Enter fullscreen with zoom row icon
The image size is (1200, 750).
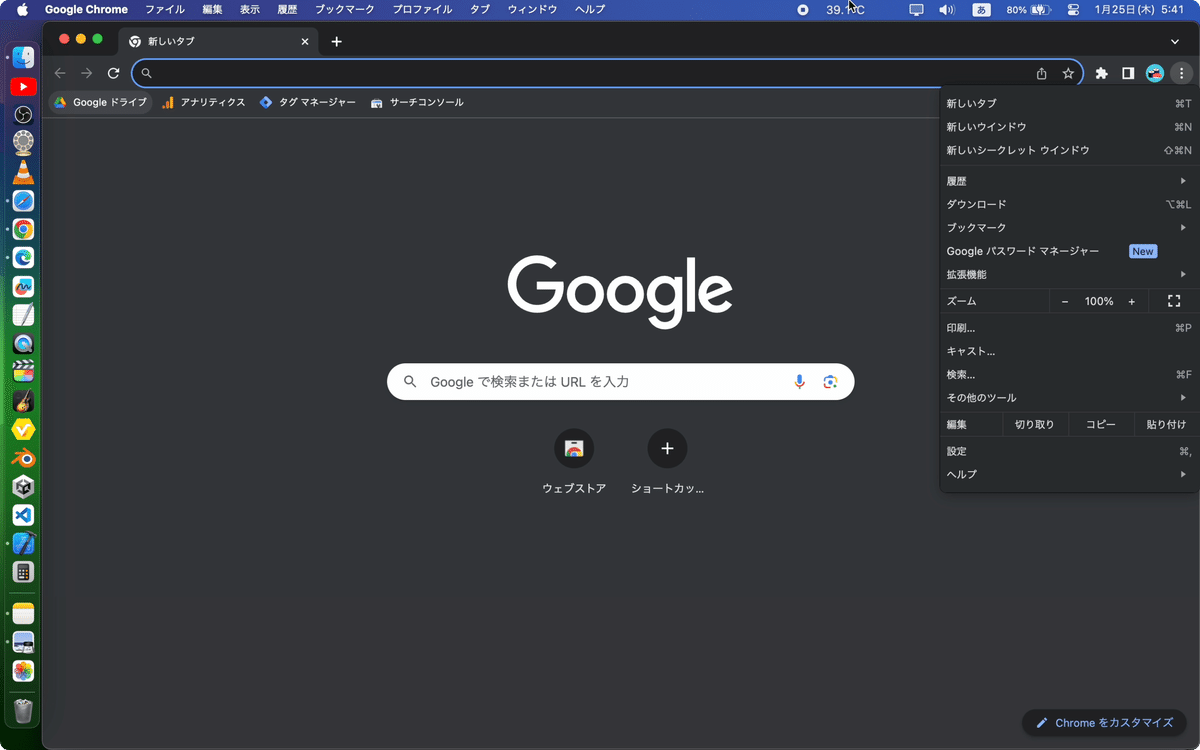tap(1174, 301)
